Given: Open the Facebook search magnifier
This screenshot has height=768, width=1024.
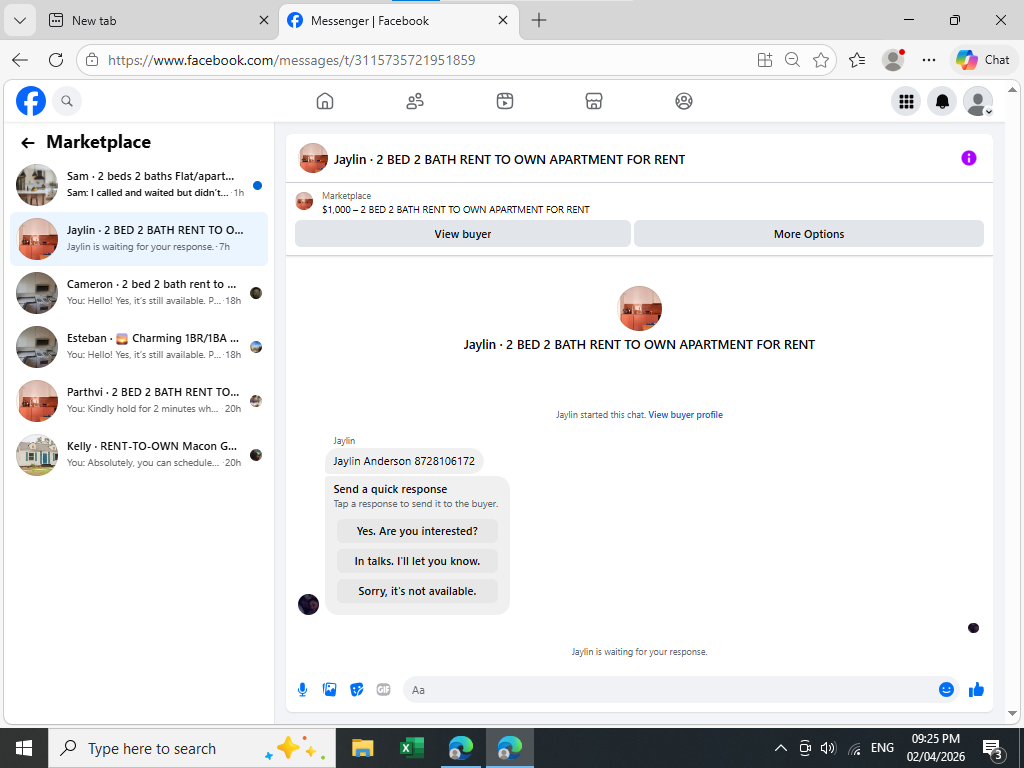Looking at the screenshot, I should tap(67, 101).
